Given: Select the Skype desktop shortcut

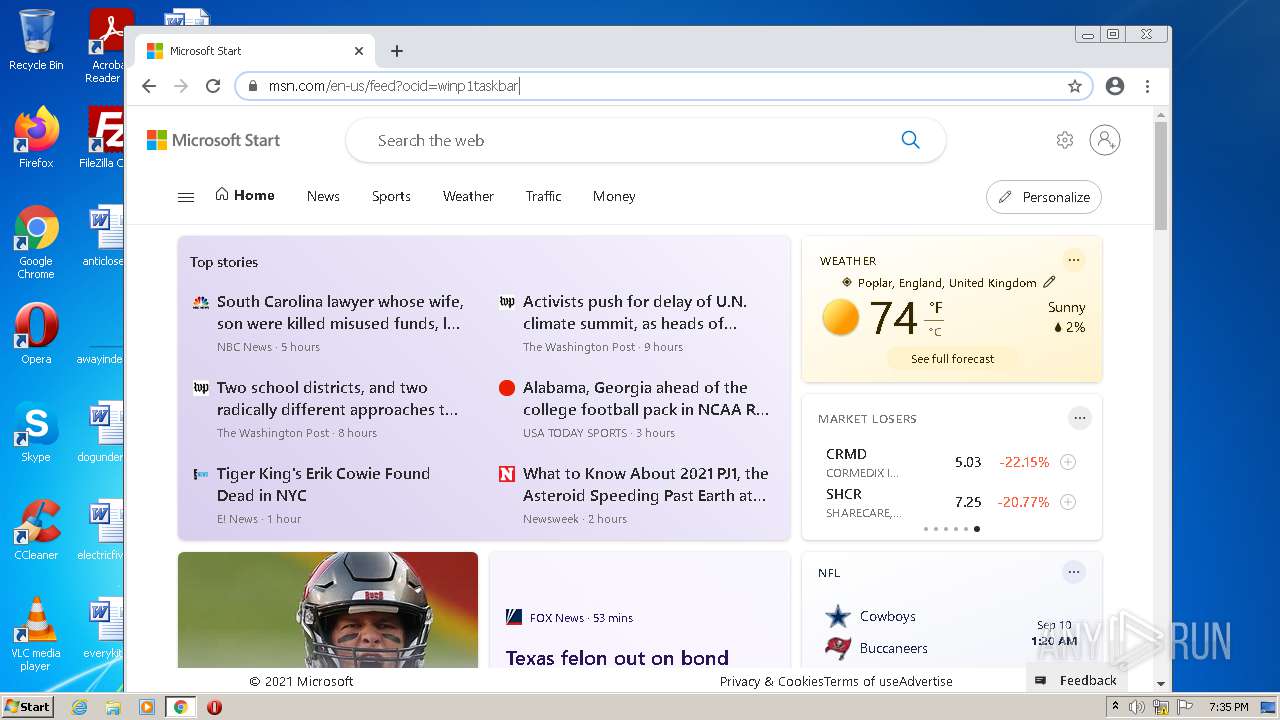Looking at the screenshot, I should (36, 432).
